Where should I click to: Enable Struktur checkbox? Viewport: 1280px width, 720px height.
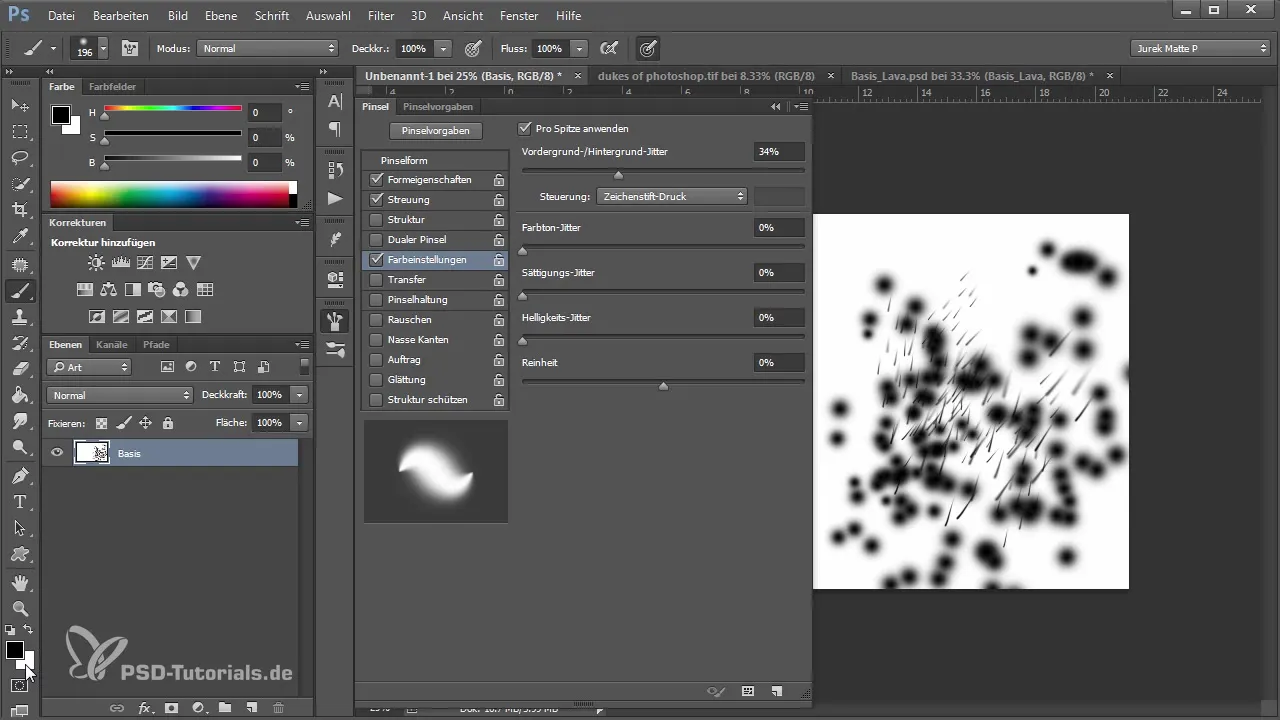pyautogui.click(x=376, y=220)
